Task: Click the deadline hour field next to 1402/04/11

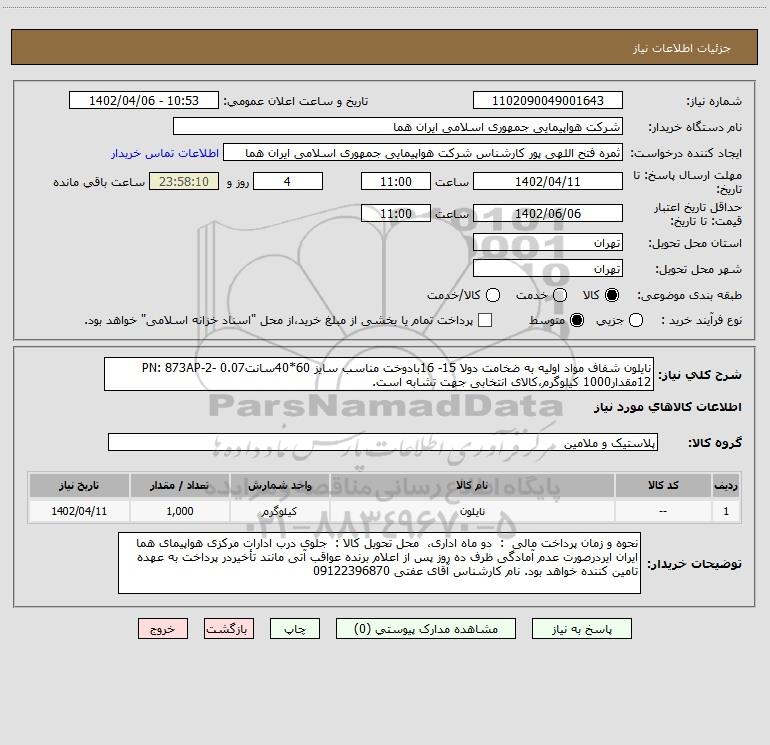Action: click(x=396, y=181)
